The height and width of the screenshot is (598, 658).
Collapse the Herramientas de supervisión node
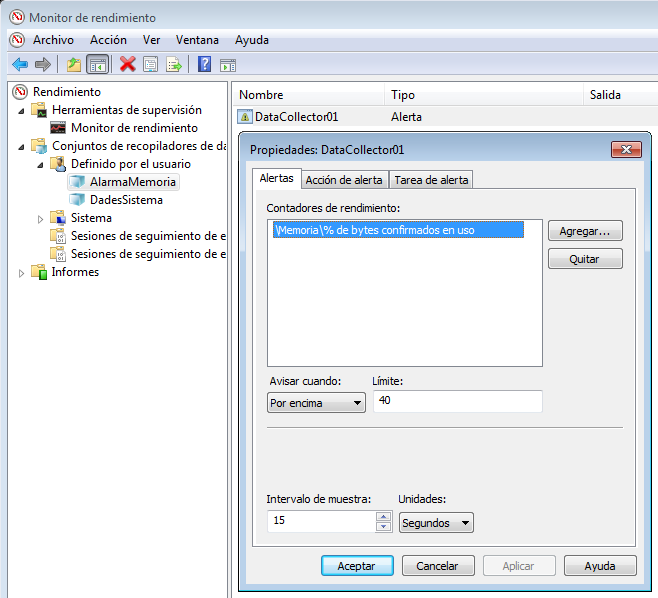point(22,110)
